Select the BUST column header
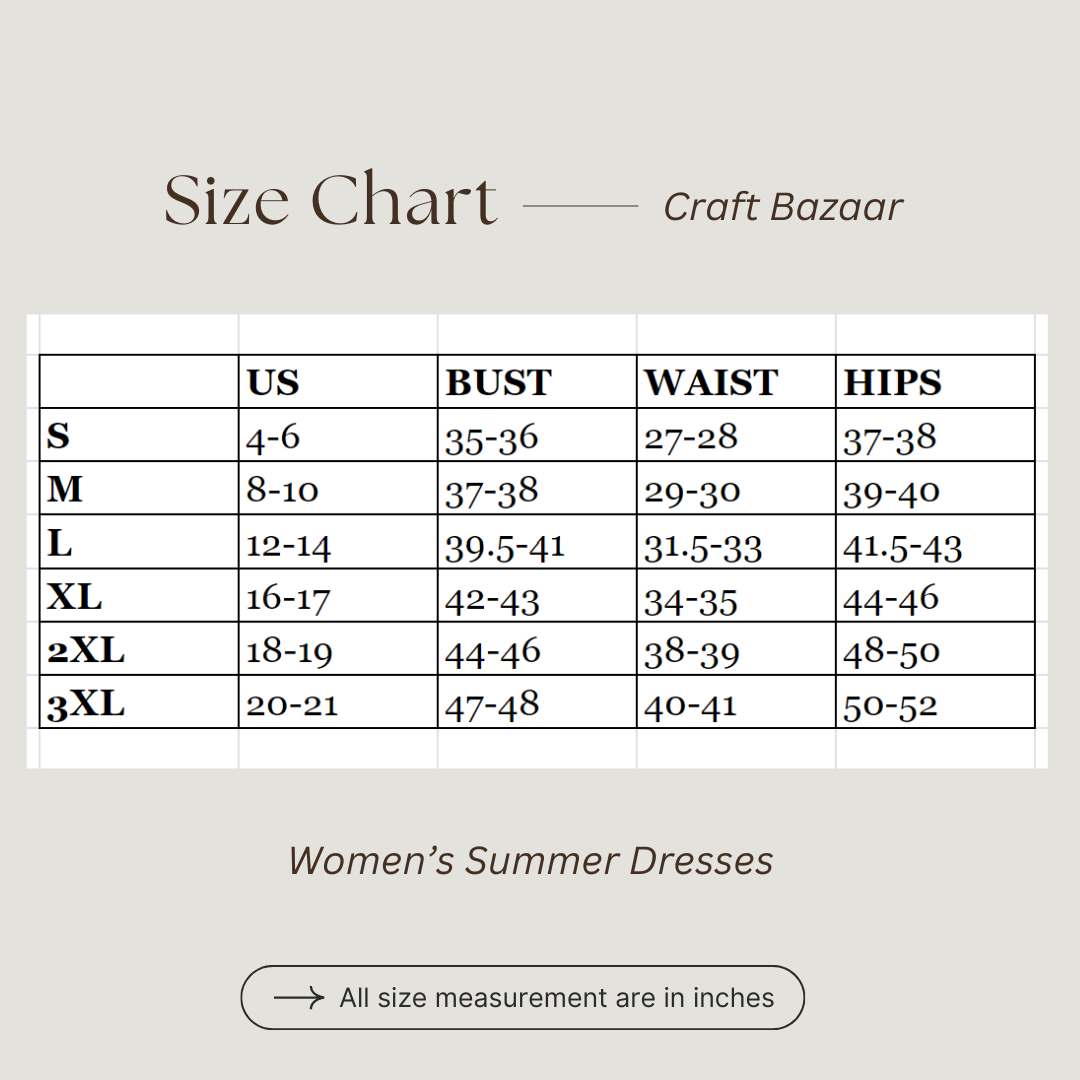Image resolution: width=1080 pixels, height=1080 pixels. point(498,382)
